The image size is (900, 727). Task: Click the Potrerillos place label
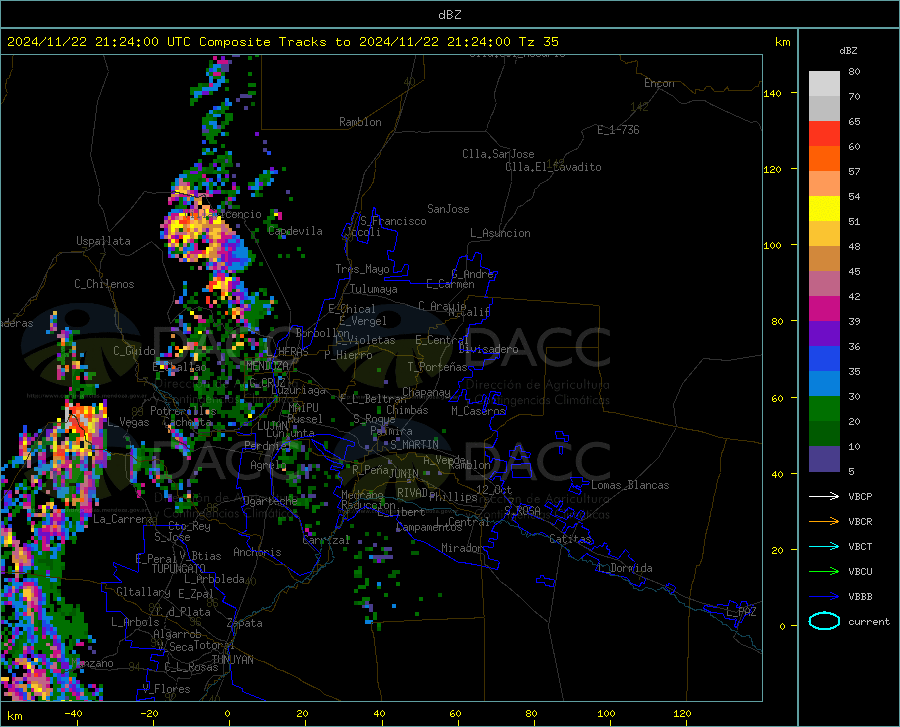tap(183, 411)
